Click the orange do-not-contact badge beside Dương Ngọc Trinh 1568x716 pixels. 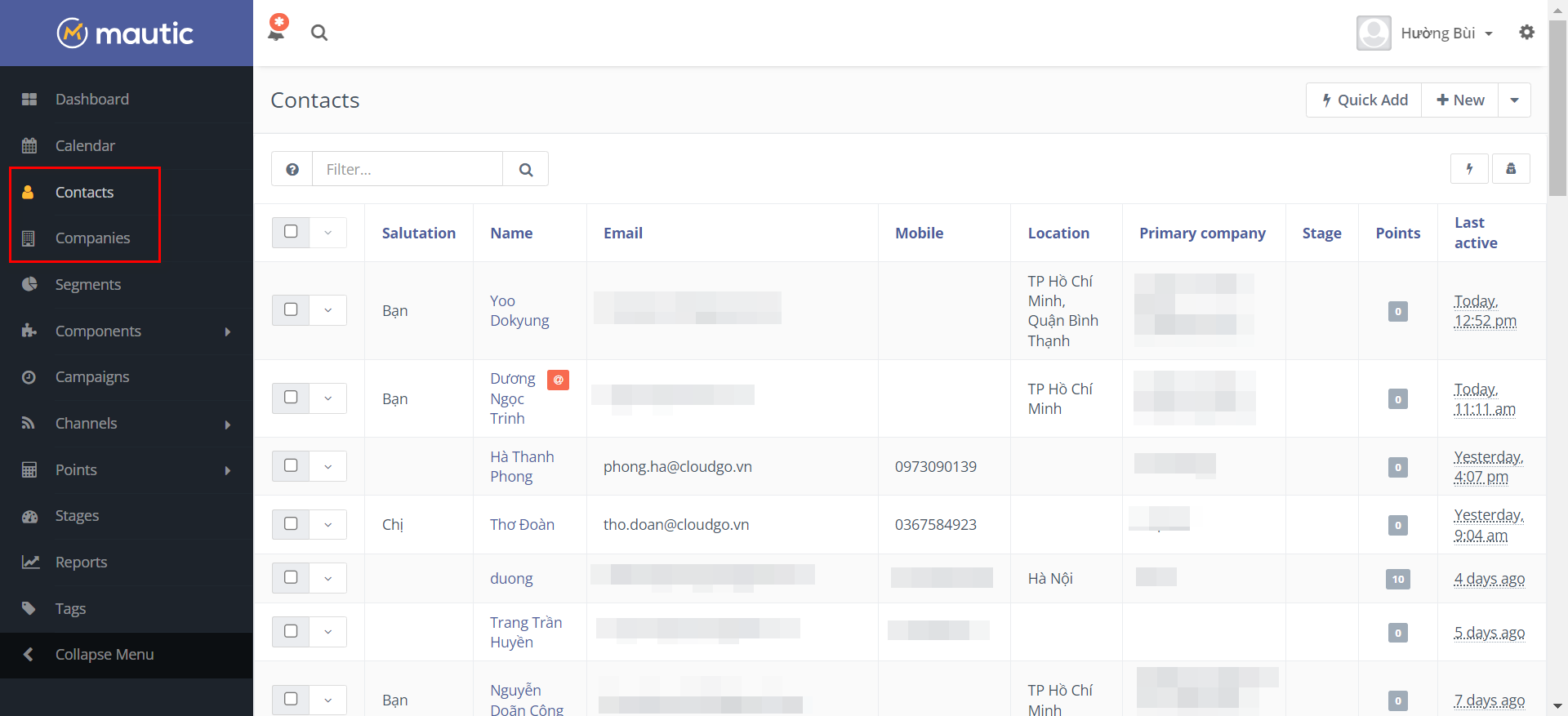click(558, 380)
